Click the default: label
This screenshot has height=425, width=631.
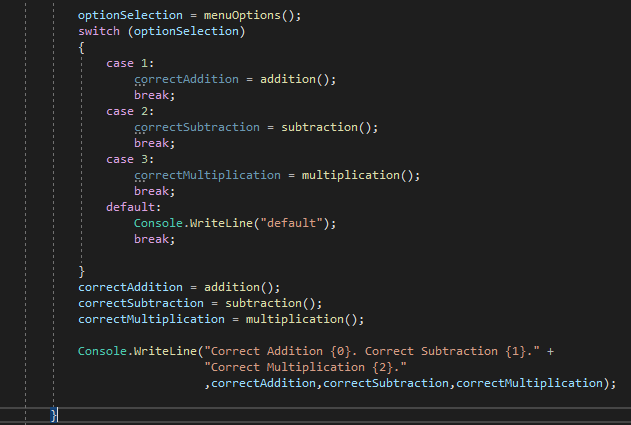[133, 207]
